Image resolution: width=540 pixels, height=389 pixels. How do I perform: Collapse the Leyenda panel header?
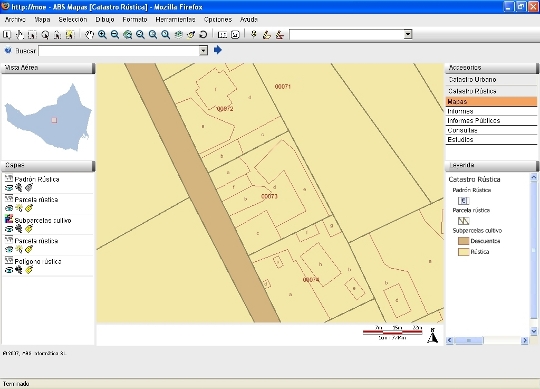[x=491, y=166]
